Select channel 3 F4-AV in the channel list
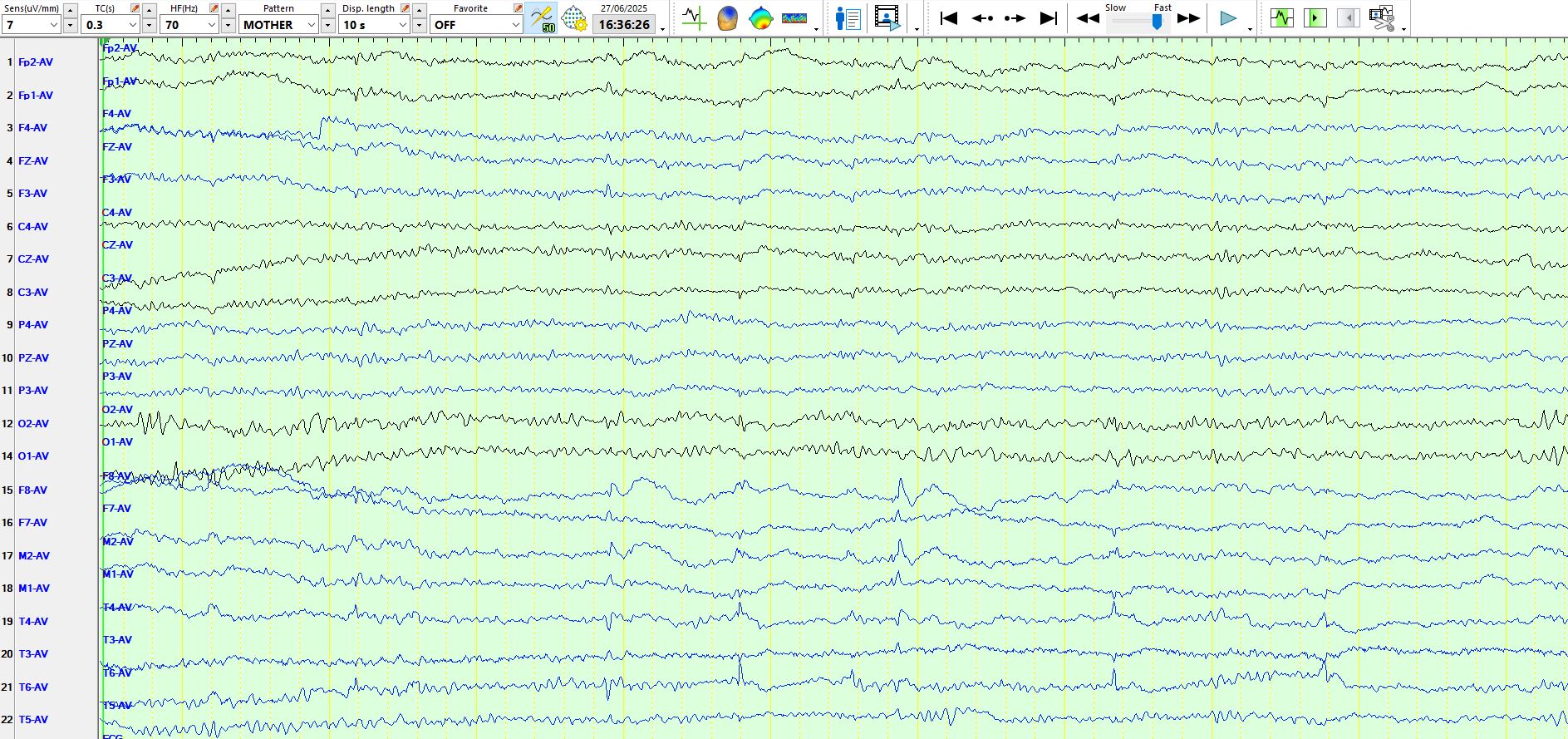 pyautogui.click(x=32, y=128)
